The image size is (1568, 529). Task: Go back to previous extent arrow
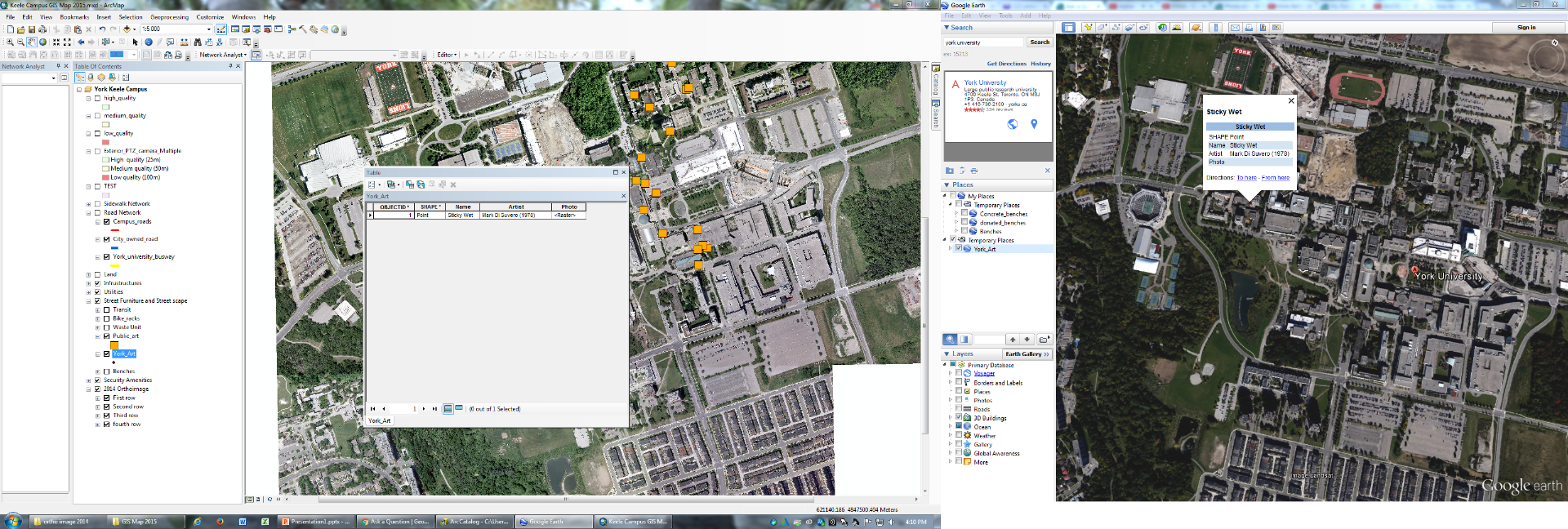coord(81,42)
